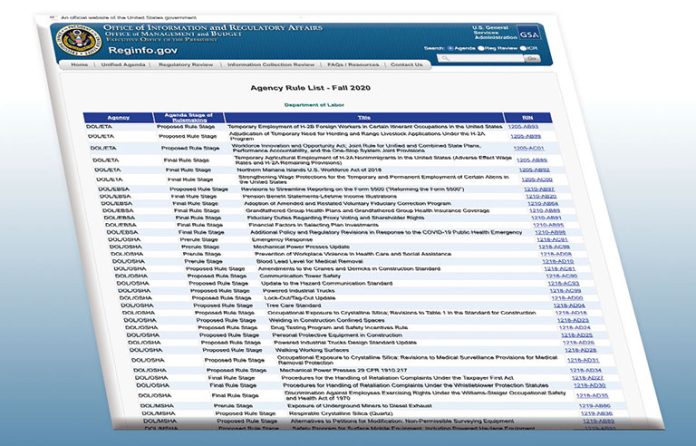Open RIN link for Mechanical Power Presses Update
The height and width of the screenshot is (446, 696).
[x=554, y=247]
